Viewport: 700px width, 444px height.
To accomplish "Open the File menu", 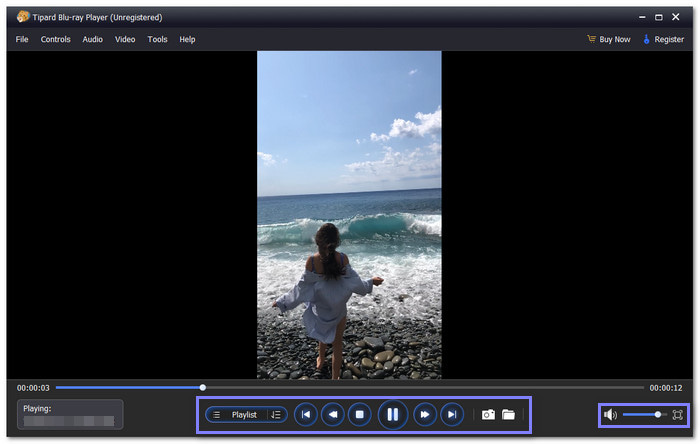I will [x=22, y=39].
